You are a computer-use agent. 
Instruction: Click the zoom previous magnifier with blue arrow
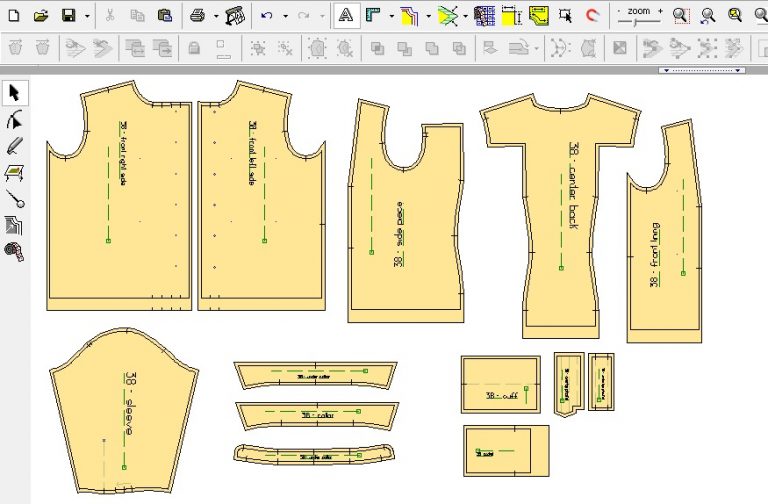(x=708, y=16)
